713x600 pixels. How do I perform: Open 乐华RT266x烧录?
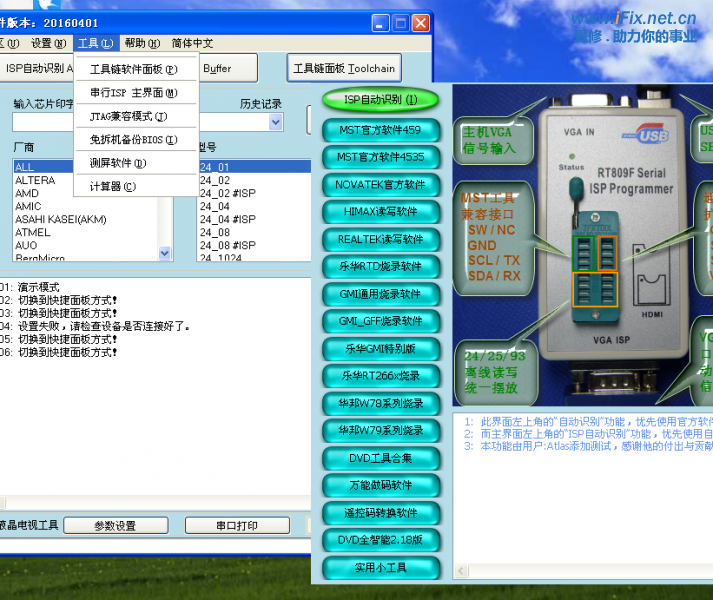pos(381,376)
